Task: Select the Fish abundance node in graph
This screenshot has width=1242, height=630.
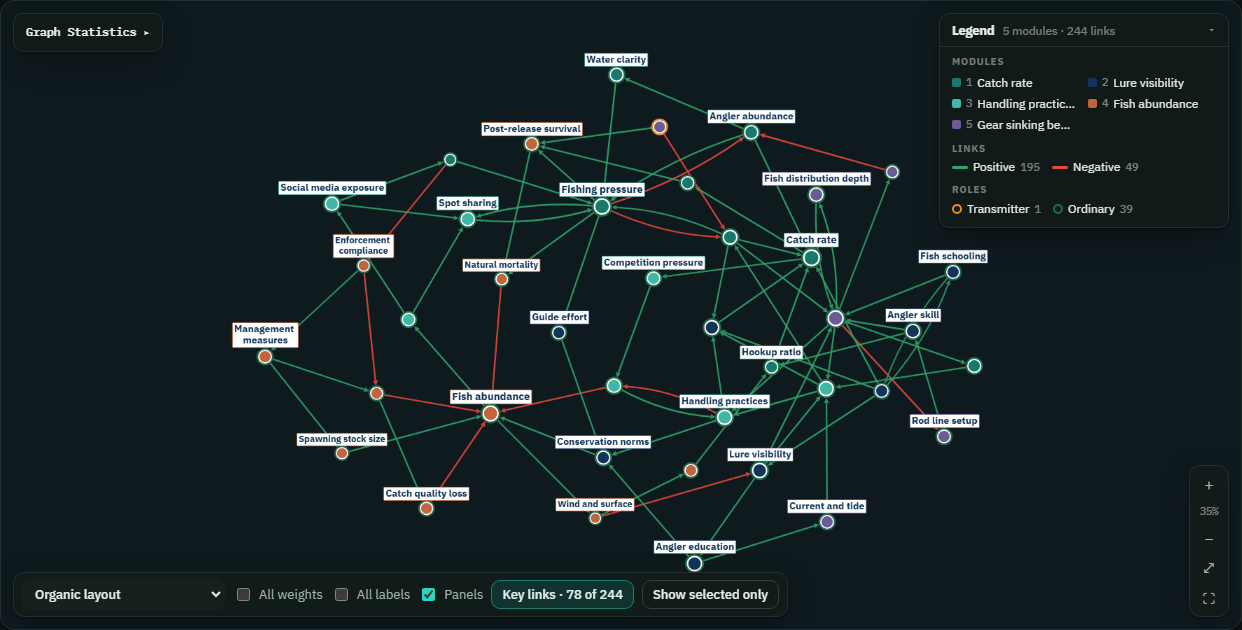Action: tap(491, 413)
